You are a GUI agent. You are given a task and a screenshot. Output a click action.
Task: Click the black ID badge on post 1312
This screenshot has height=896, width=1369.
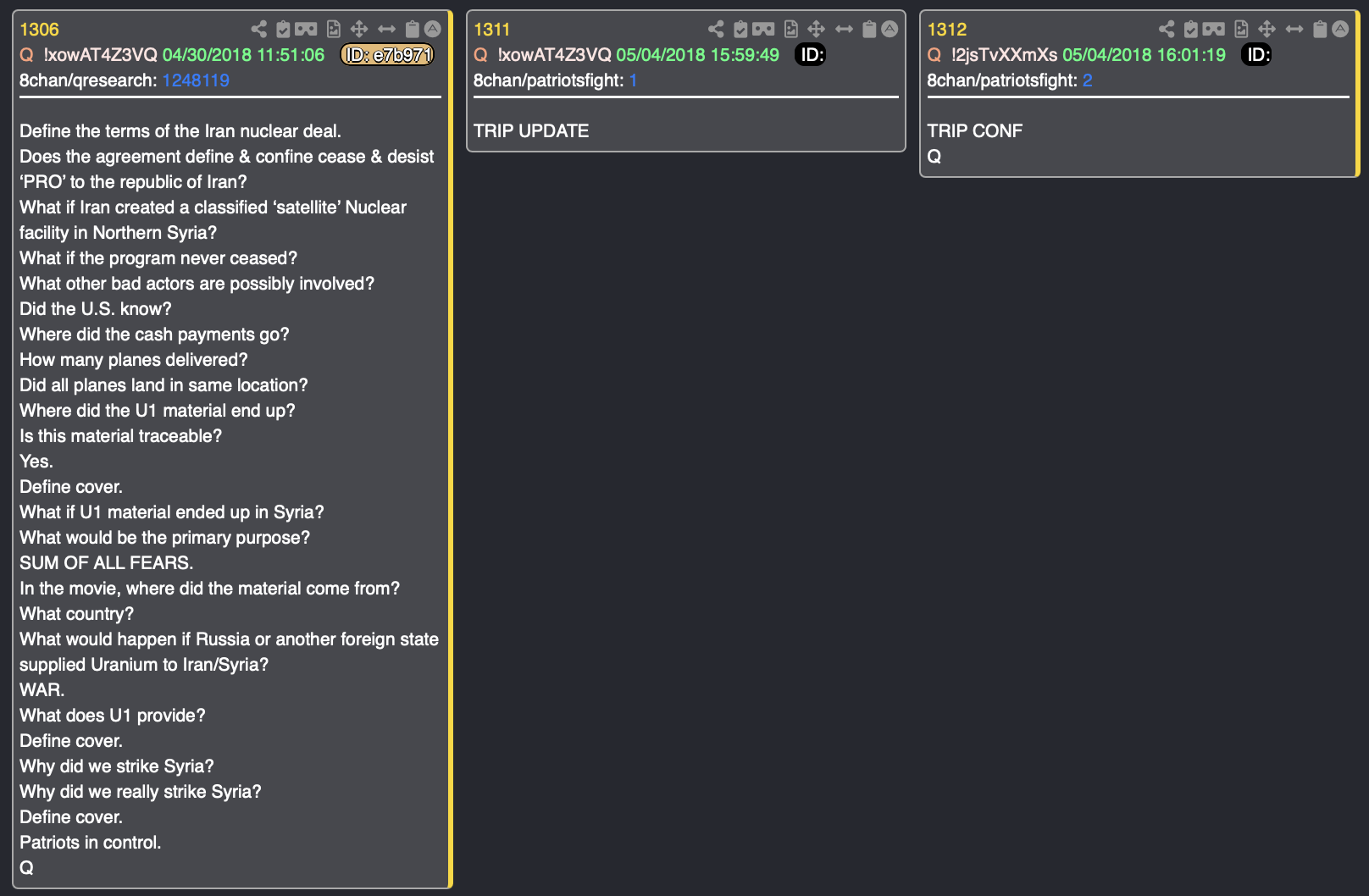pyautogui.click(x=1256, y=55)
